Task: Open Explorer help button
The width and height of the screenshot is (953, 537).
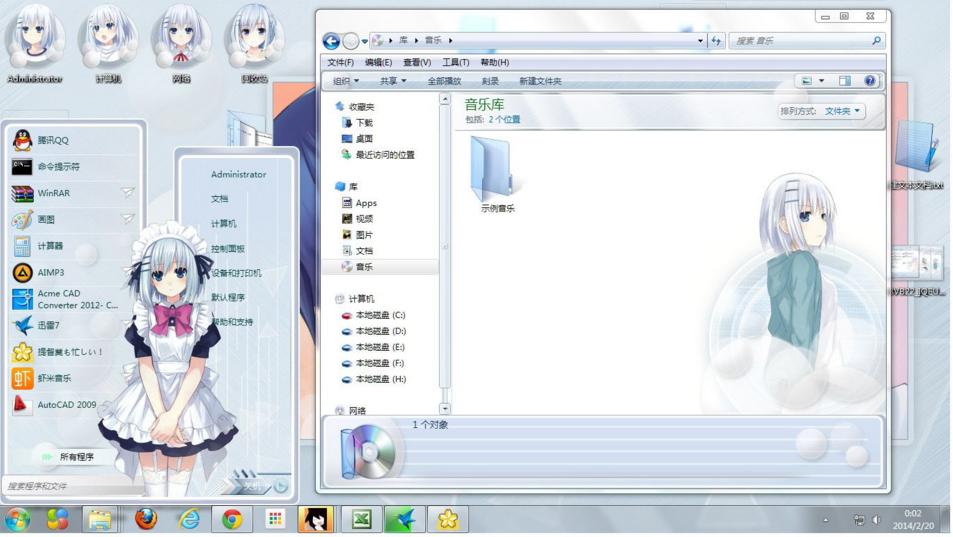Action: (x=870, y=81)
